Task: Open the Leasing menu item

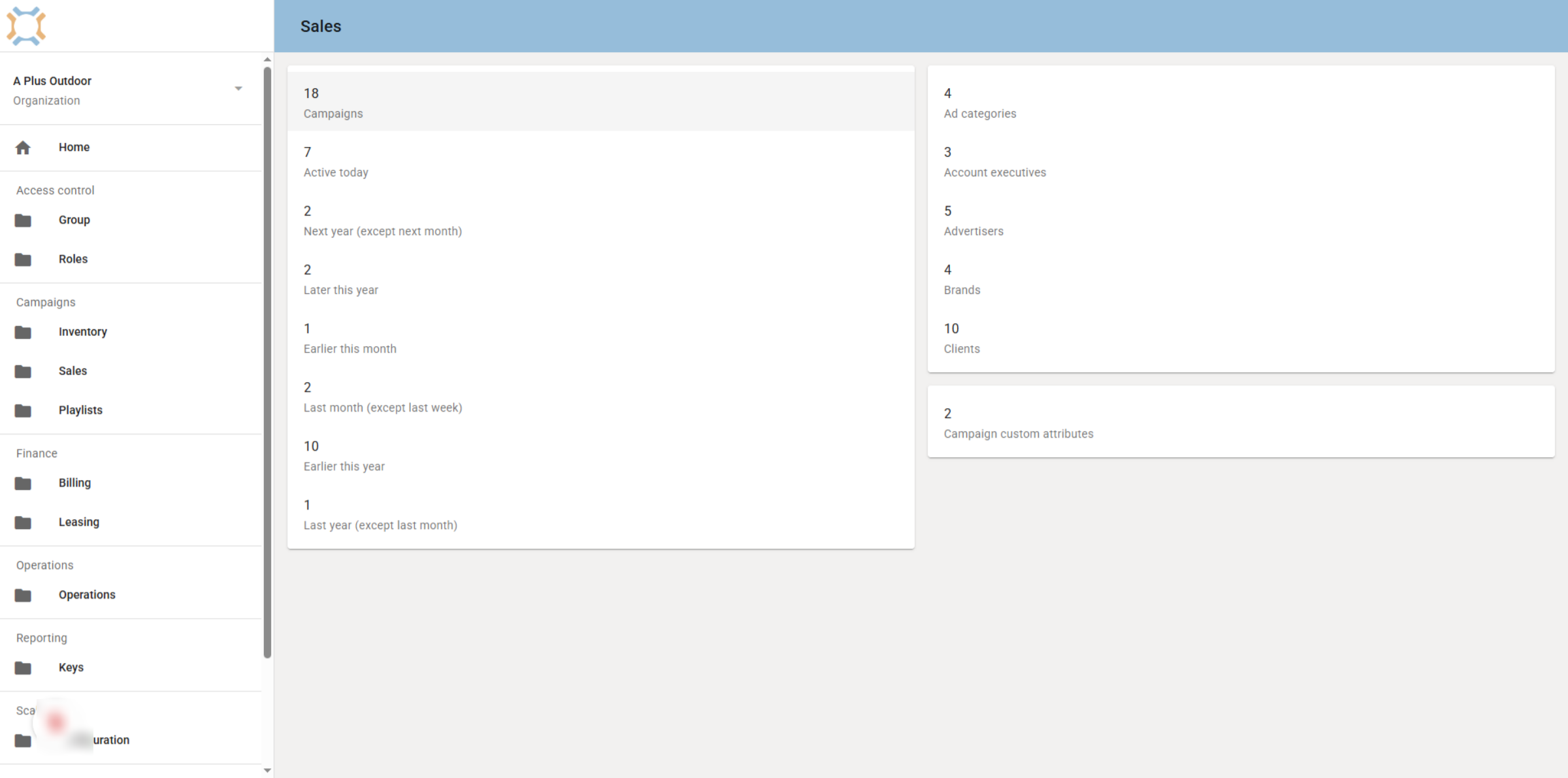Action: [78, 521]
